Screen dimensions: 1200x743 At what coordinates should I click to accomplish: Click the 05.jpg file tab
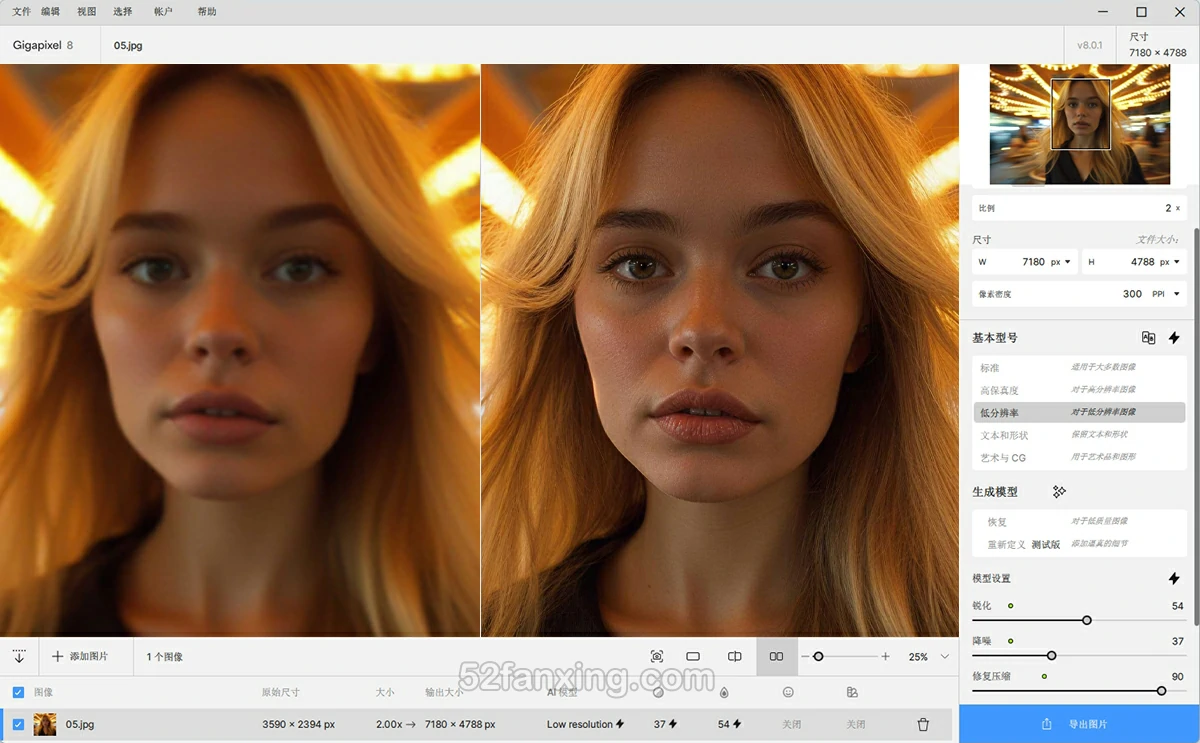pos(128,45)
